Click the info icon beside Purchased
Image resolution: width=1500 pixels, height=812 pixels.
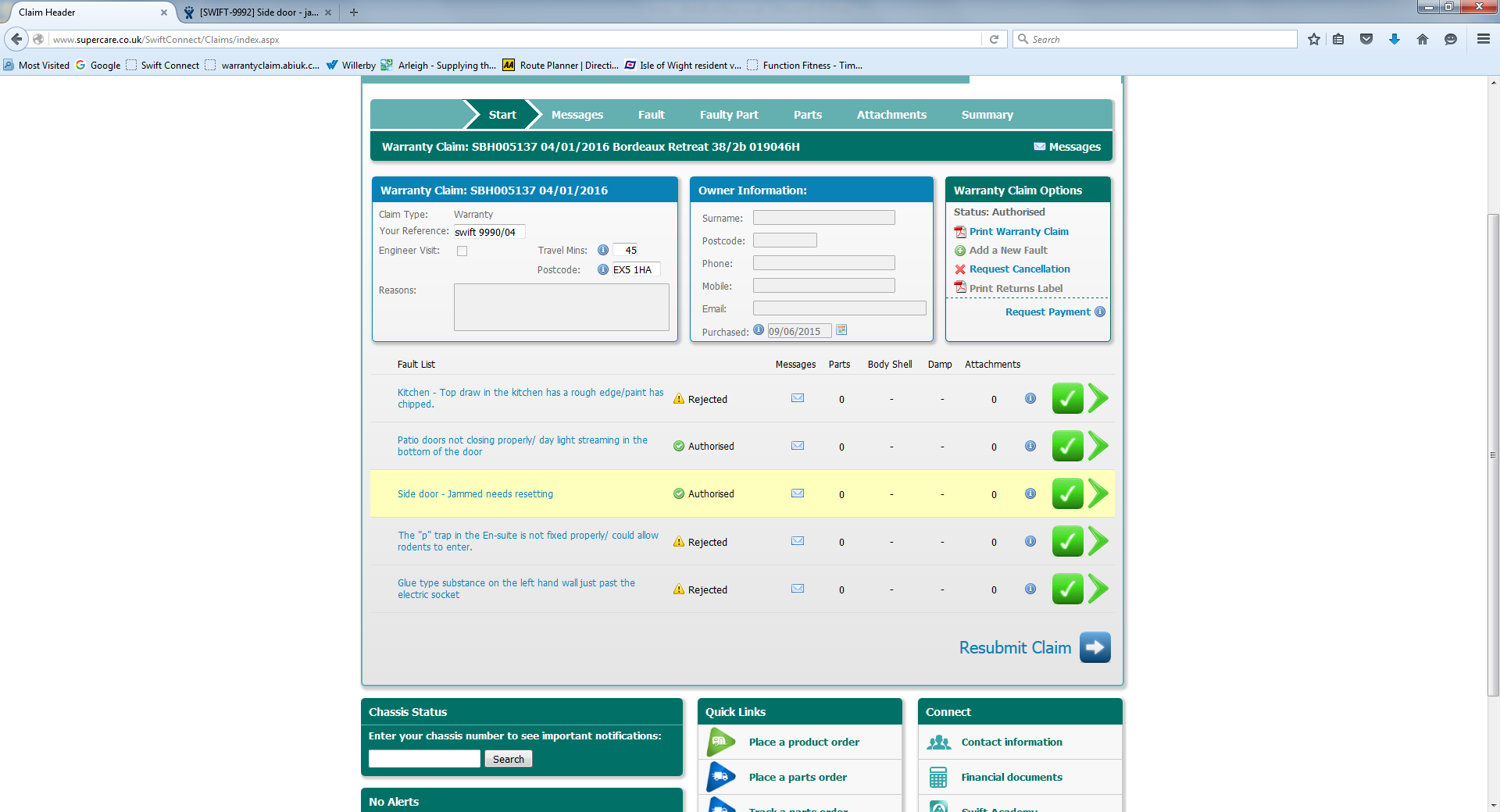[x=759, y=330]
